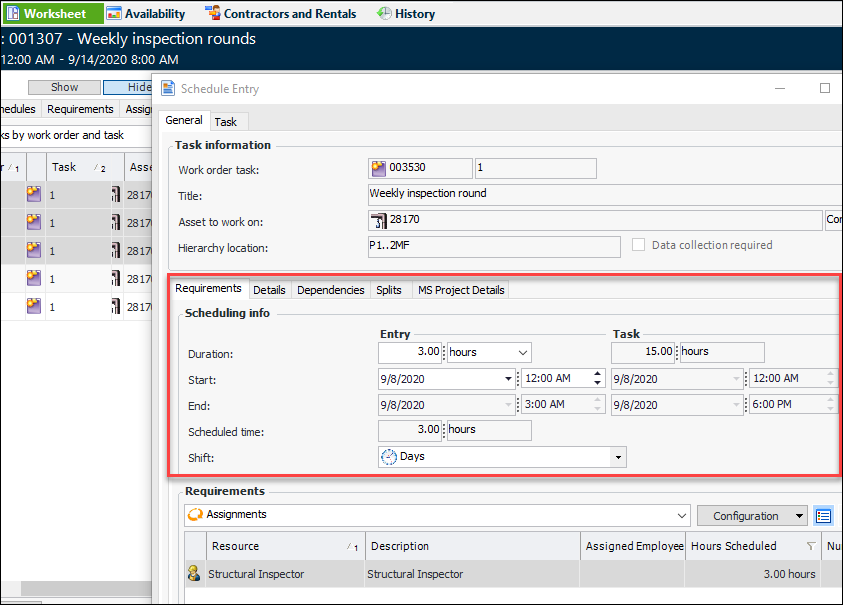
Task: Click the asset icon beside 28170
Action: (379, 221)
